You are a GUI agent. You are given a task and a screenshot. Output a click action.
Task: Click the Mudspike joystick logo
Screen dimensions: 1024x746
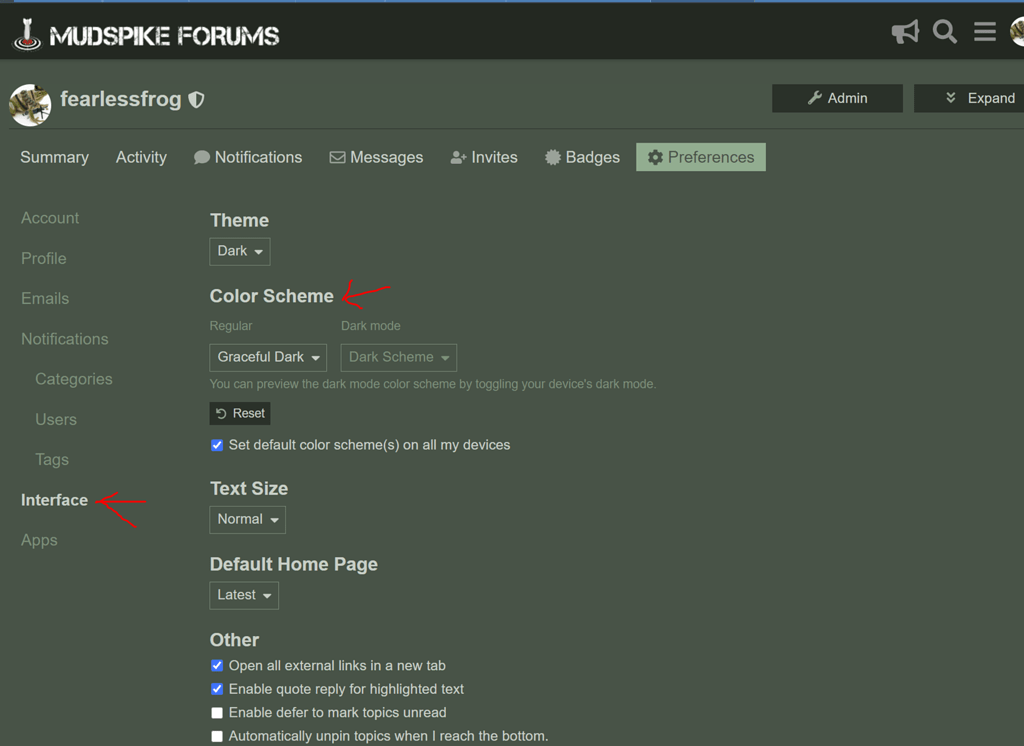point(27,32)
